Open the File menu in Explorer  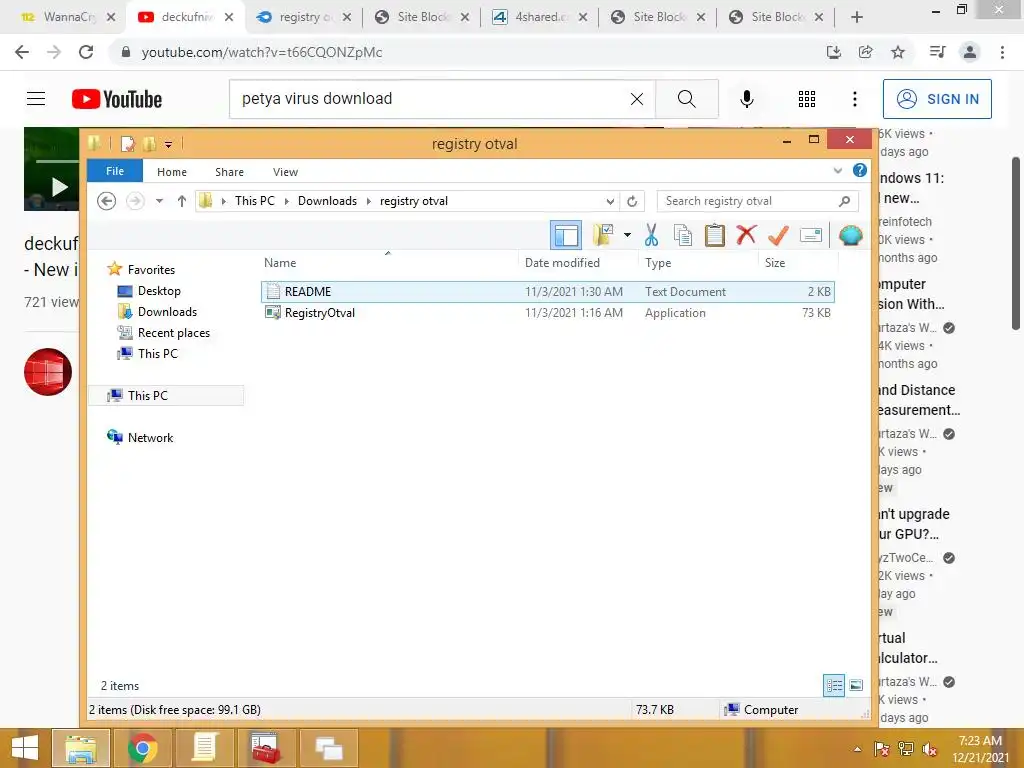click(x=115, y=171)
